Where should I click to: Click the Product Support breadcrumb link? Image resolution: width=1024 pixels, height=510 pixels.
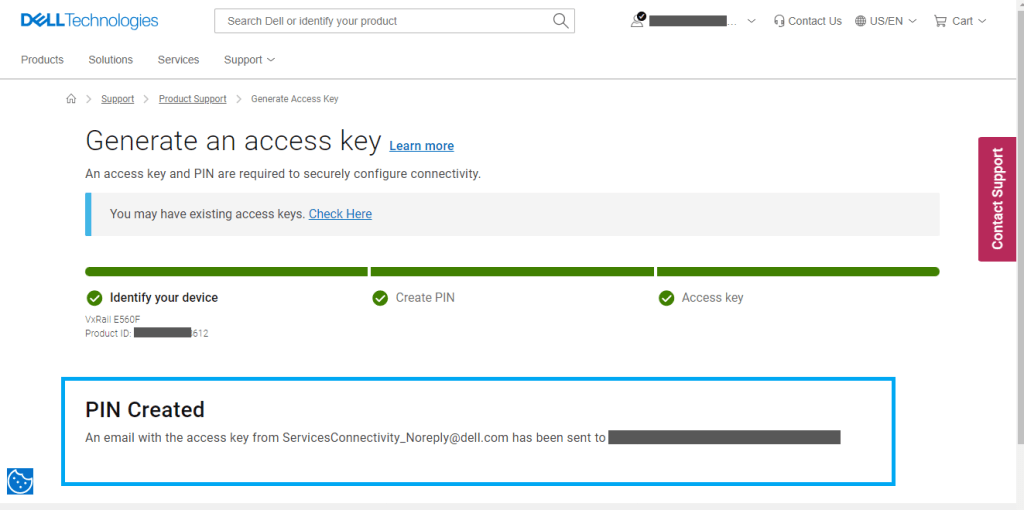192,99
